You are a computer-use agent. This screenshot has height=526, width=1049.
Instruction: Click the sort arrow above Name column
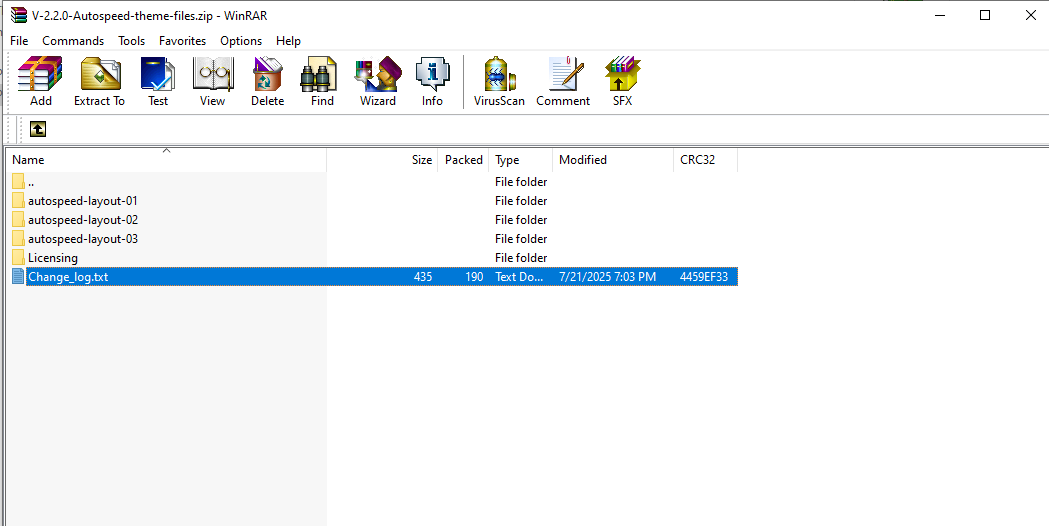coord(167,151)
